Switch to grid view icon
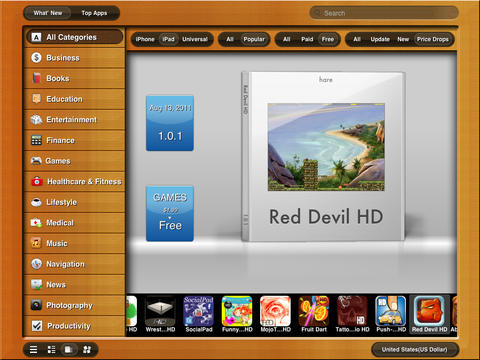 point(87,349)
